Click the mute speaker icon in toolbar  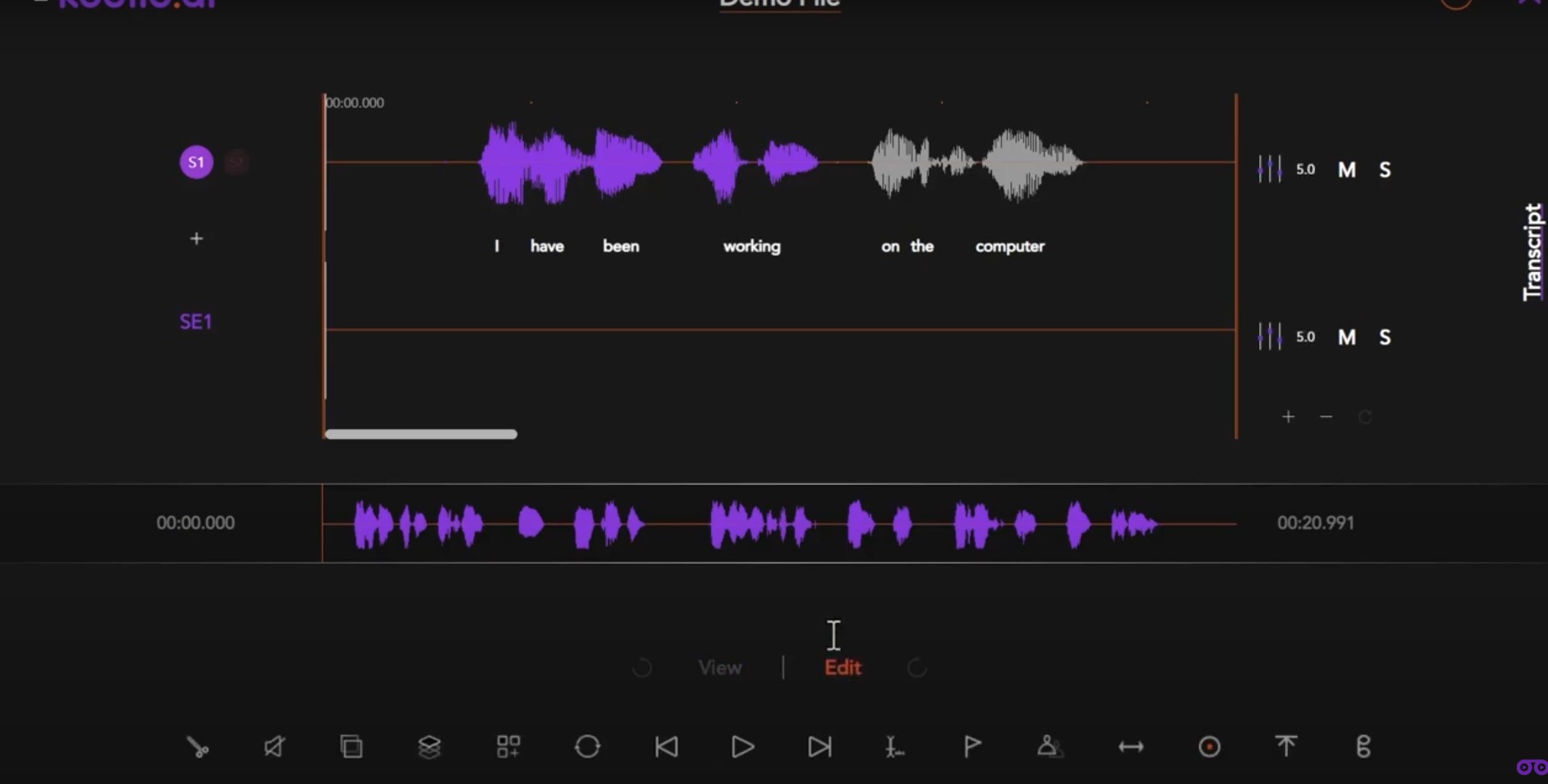tap(274, 747)
